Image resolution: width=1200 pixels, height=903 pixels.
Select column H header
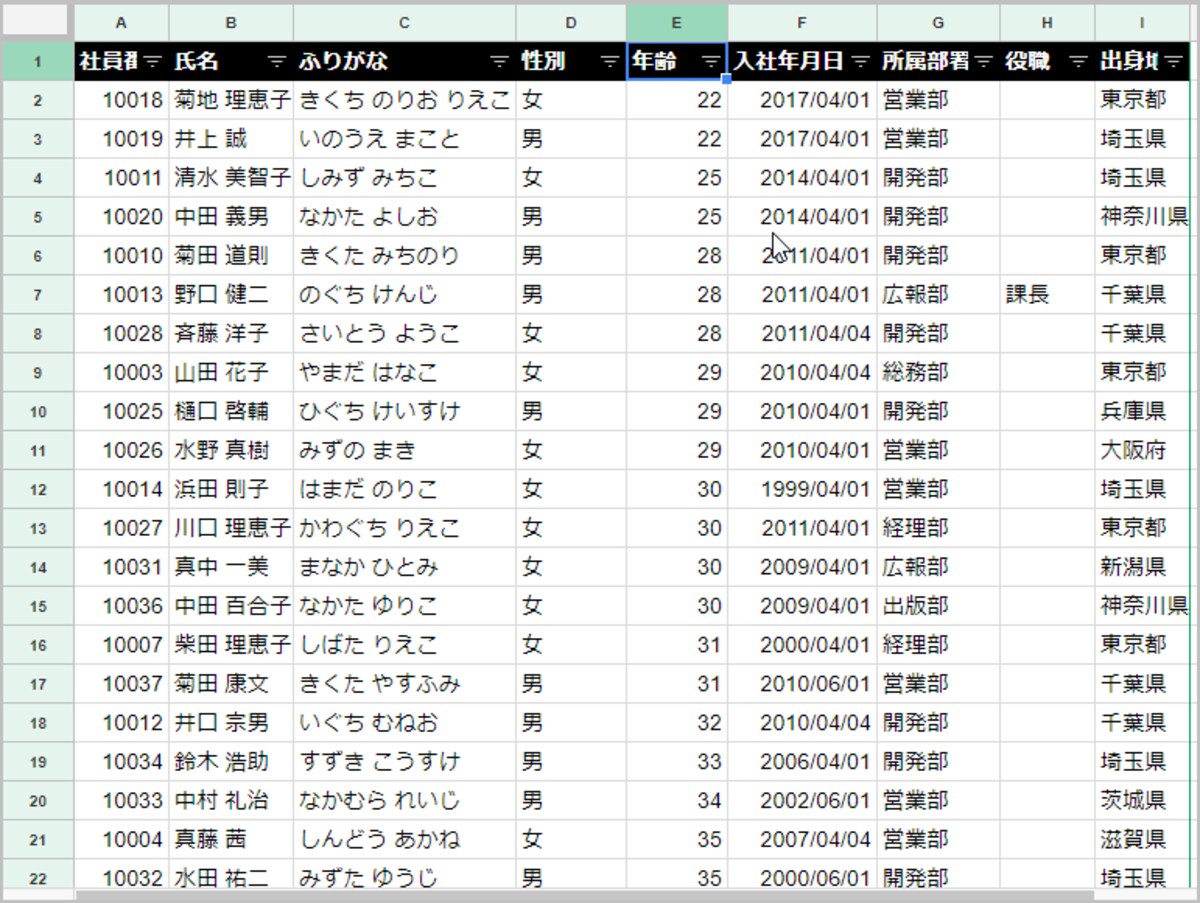tap(1047, 22)
